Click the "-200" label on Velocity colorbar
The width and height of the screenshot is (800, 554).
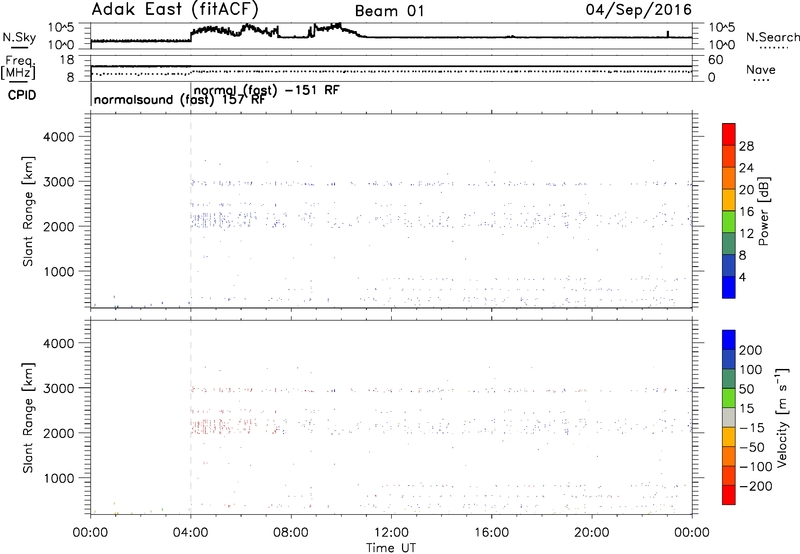click(x=756, y=486)
